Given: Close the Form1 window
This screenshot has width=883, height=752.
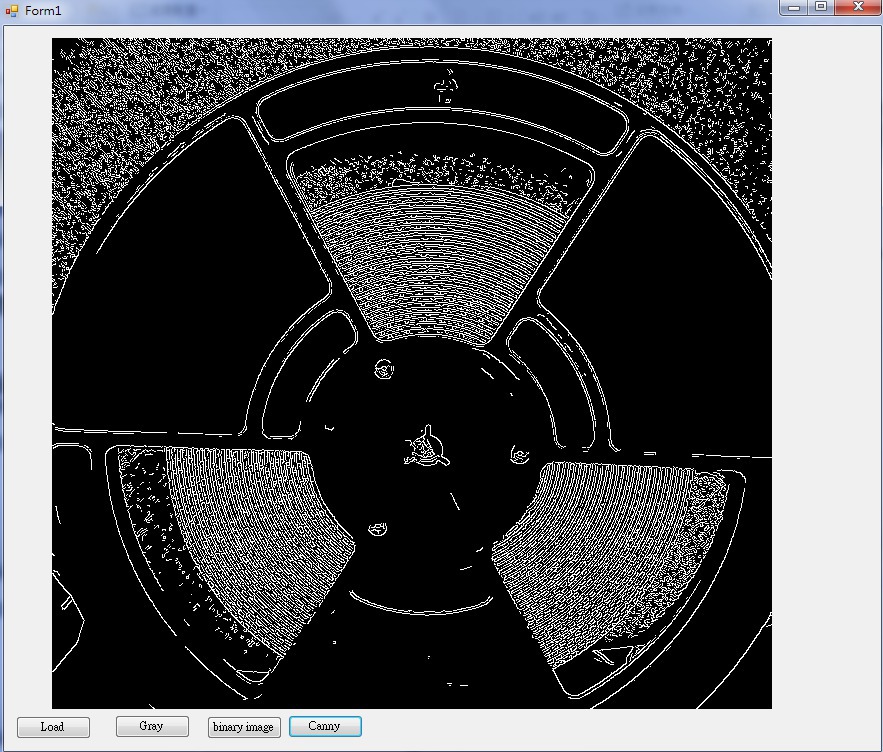Looking at the screenshot, I should (x=858, y=7).
